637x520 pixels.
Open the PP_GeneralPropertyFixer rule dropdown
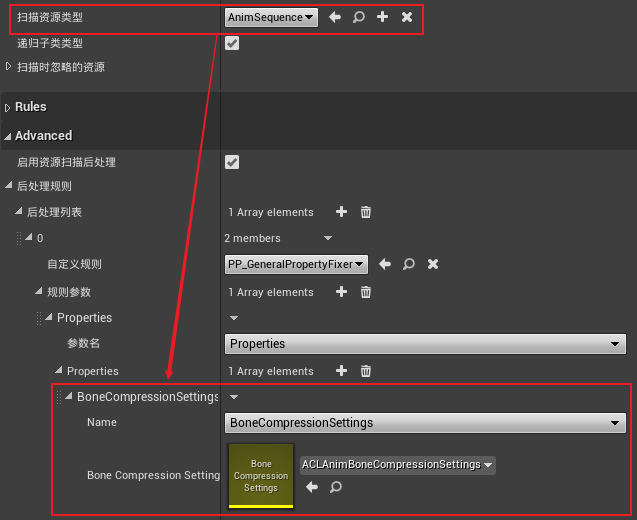pos(297,264)
